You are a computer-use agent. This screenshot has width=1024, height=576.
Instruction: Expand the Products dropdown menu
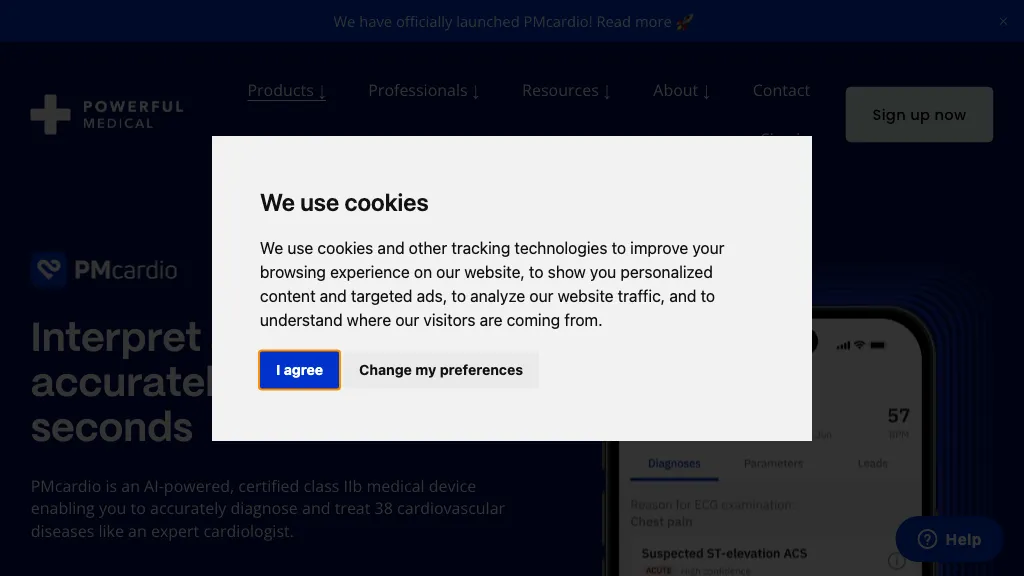point(287,91)
